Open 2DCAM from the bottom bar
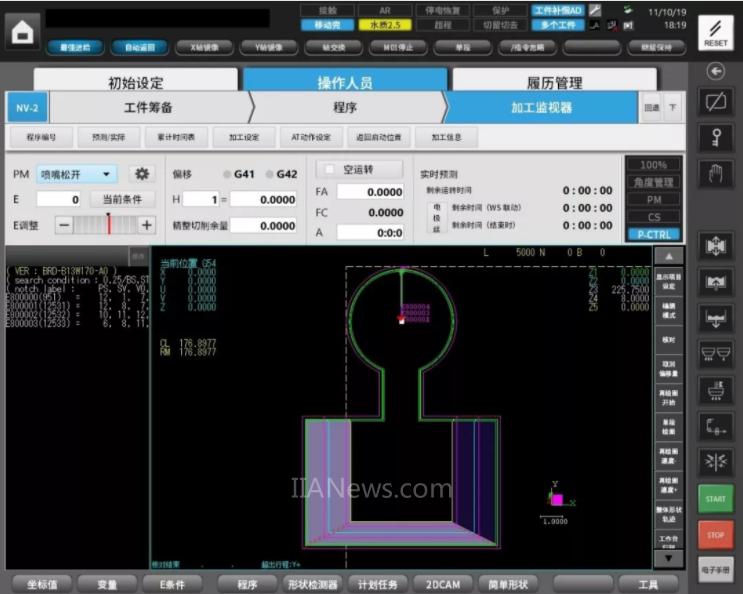This screenshot has width=743, height=594. coord(442,584)
